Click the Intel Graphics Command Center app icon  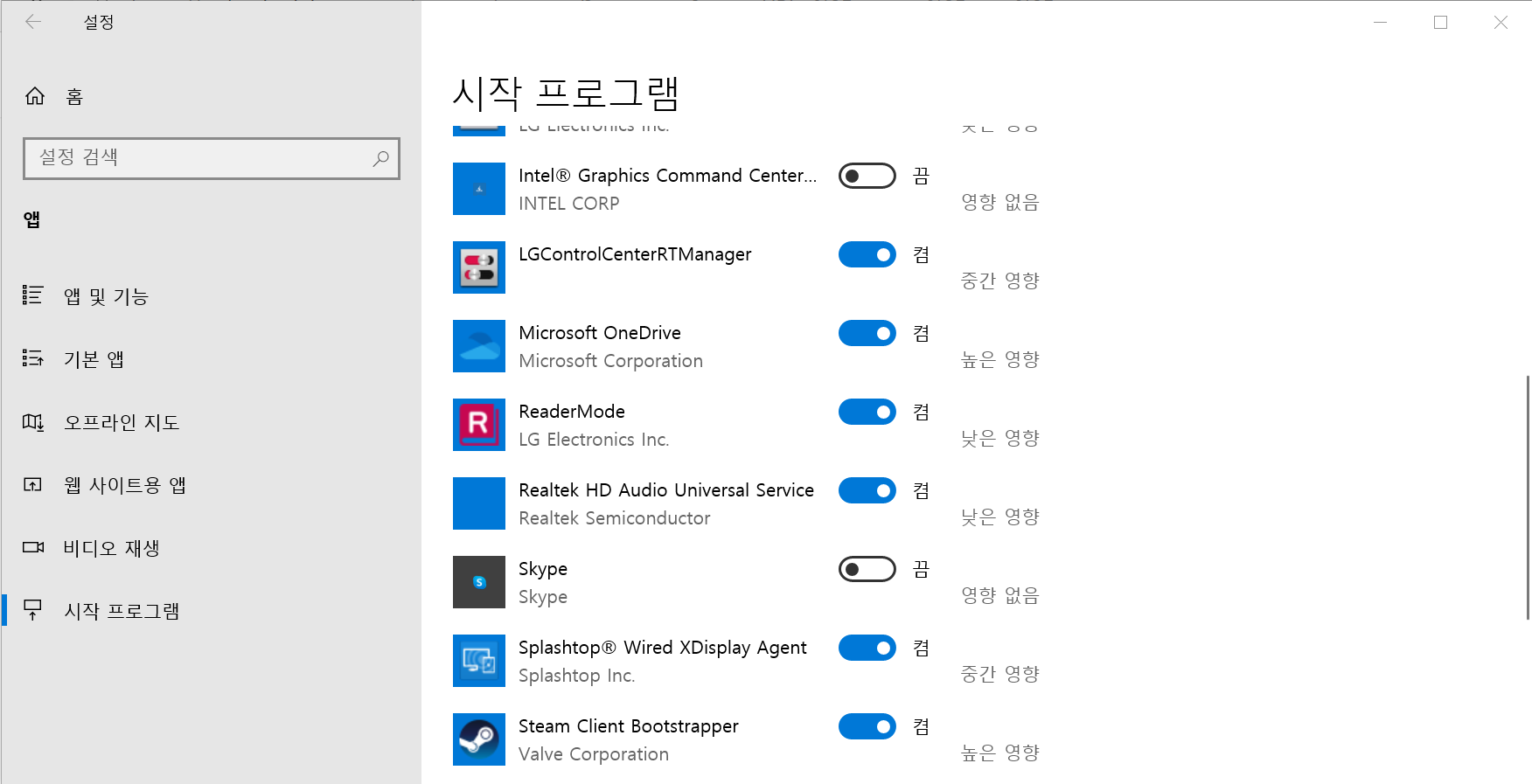click(479, 189)
